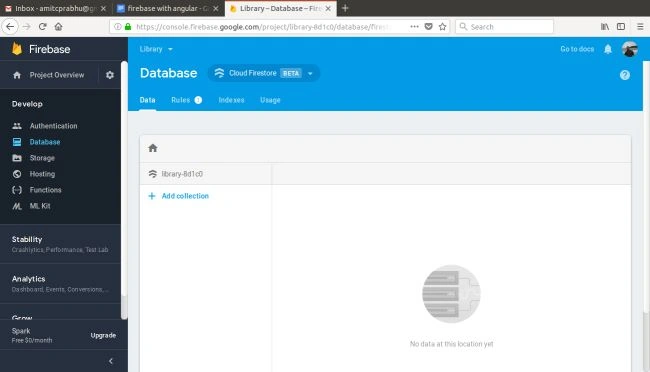The width and height of the screenshot is (650, 372).
Task: Bookmark page with the star icon
Action: [x=442, y=27]
